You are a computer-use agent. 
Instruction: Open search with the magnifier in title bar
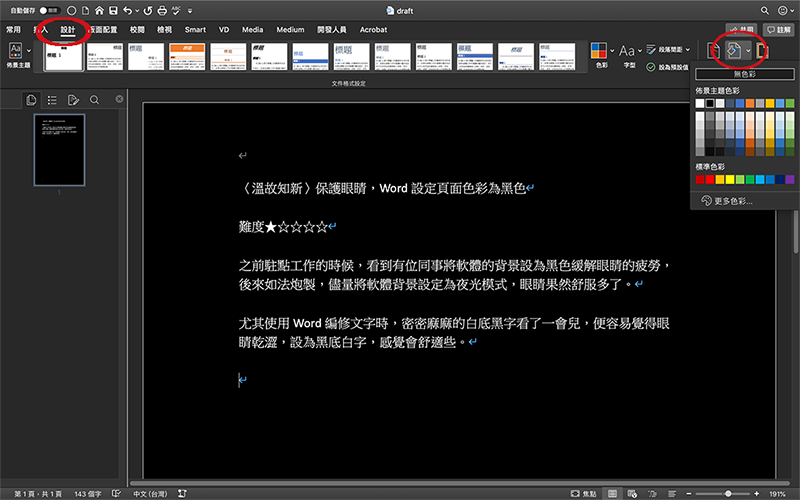click(764, 10)
